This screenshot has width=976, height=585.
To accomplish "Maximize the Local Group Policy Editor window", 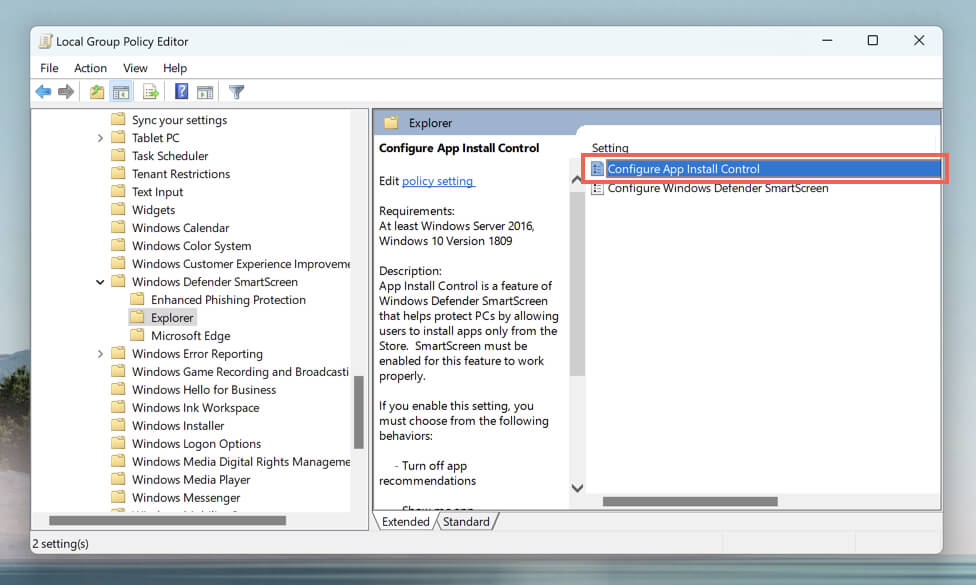I will (873, 40).
